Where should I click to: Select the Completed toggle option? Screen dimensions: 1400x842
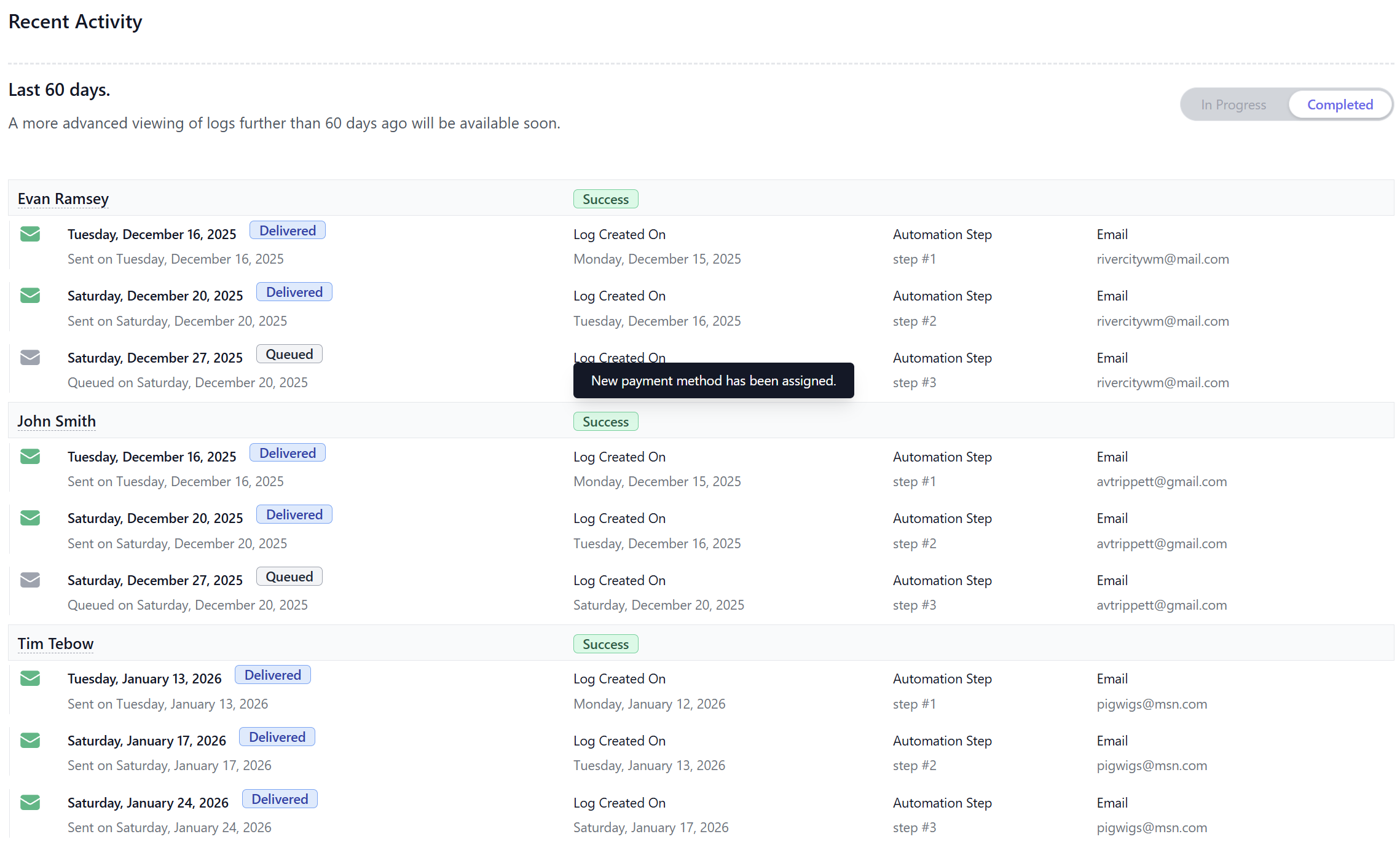(1339, 104)
